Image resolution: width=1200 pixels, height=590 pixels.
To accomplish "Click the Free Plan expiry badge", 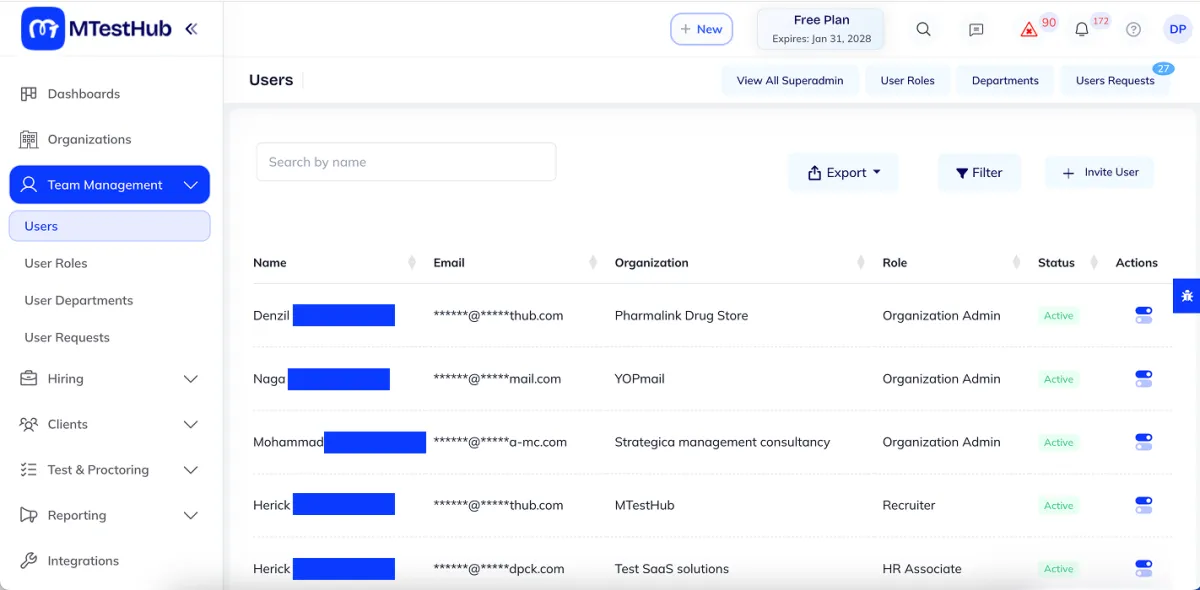I will pos(821,29).
